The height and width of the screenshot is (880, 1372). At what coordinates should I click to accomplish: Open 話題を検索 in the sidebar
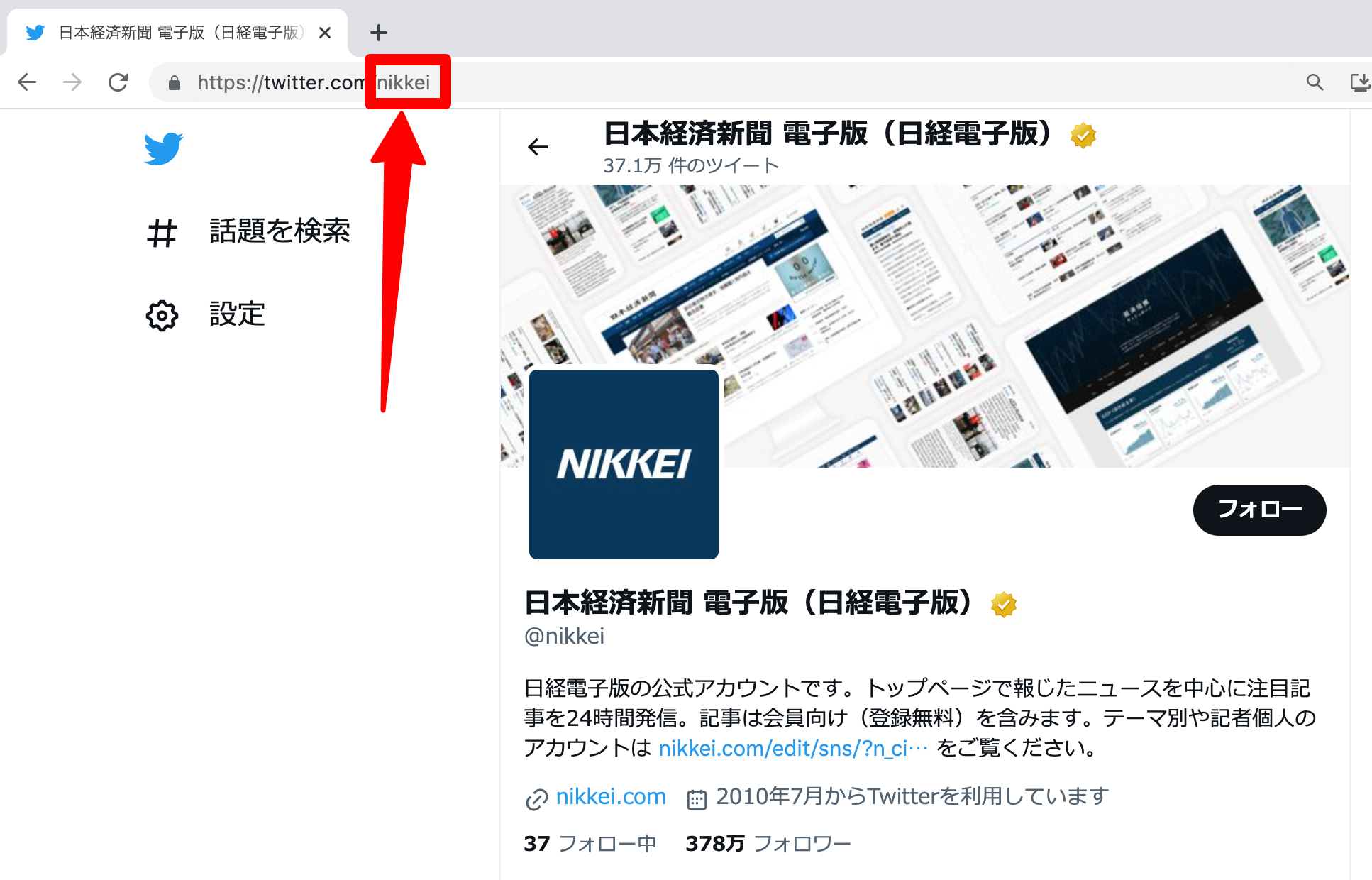coord(280,231)
